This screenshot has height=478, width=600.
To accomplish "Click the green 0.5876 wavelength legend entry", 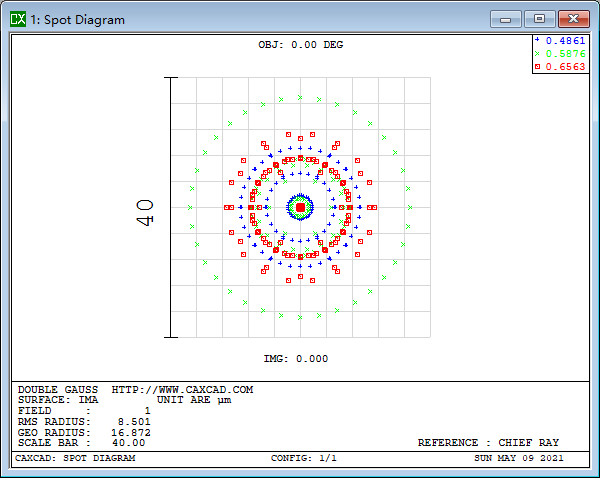I will [560, 54].
